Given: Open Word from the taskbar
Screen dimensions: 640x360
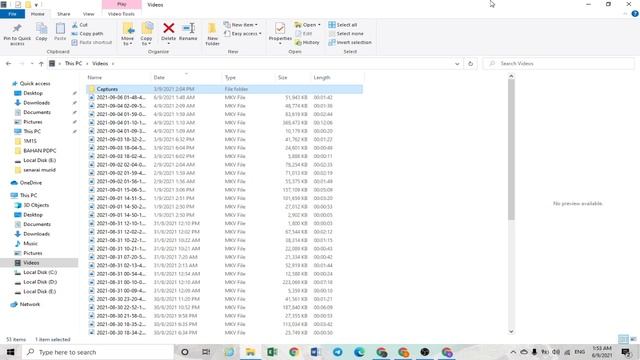Looking at the screenshot, I should [315, 352].
